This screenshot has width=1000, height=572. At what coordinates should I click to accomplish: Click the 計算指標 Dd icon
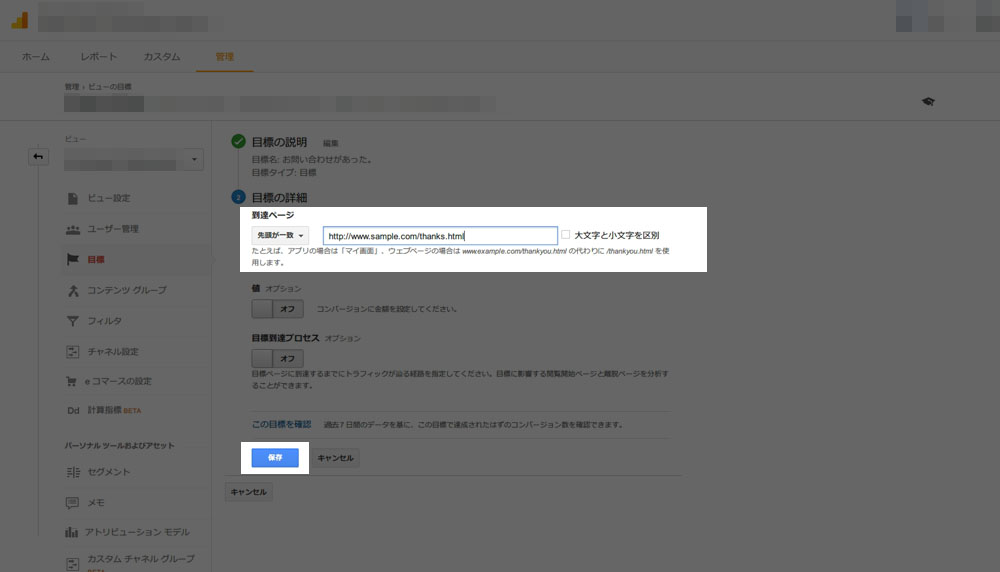click(x=73, y=411)
